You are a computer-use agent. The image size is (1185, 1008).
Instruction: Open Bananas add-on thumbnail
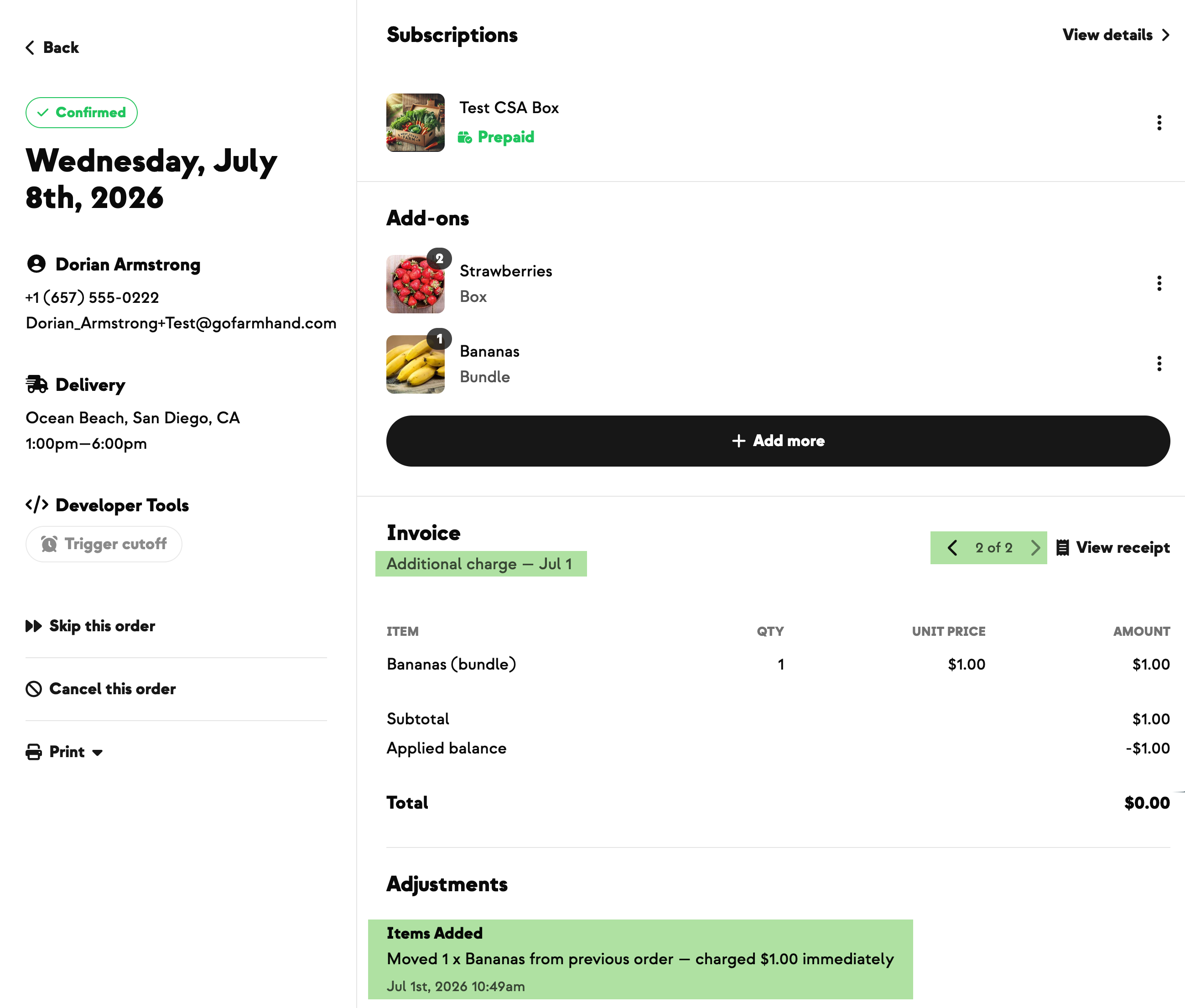tap(416, 364)
